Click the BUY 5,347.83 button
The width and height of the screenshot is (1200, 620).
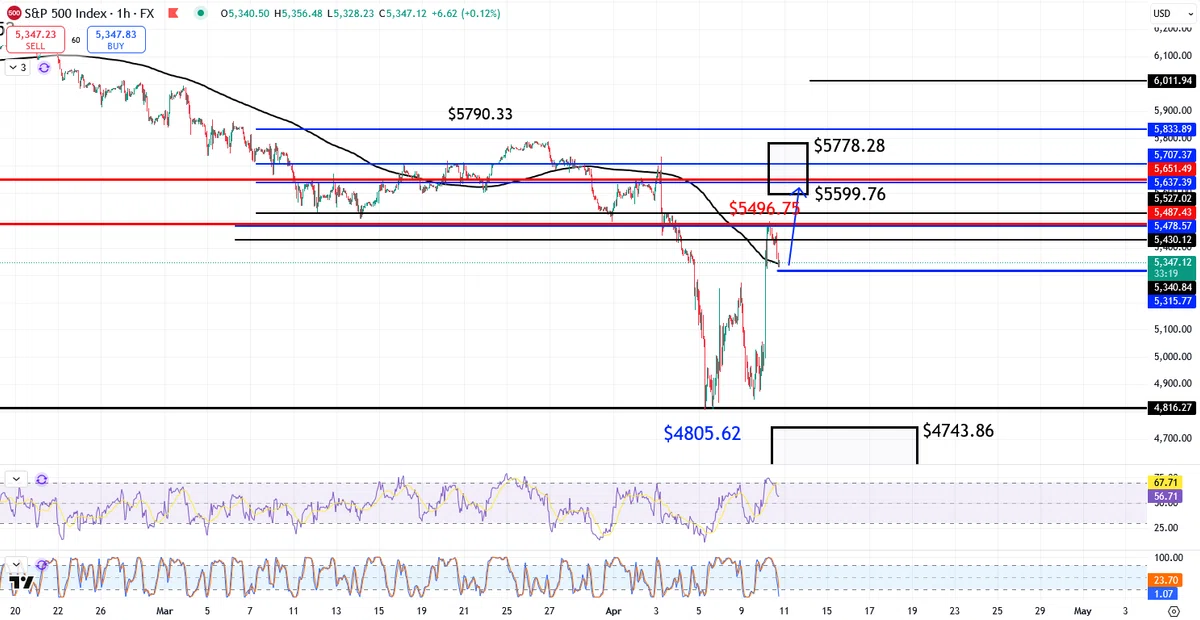click(116, 39)
